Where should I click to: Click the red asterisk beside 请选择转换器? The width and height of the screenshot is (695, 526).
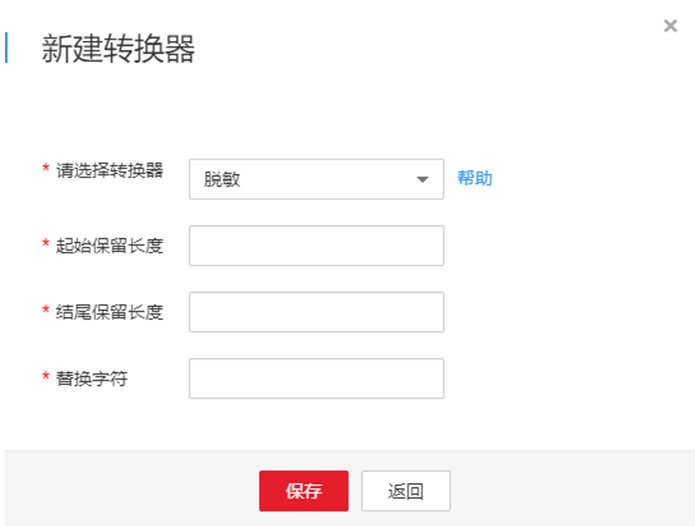(x=46, y=170)
